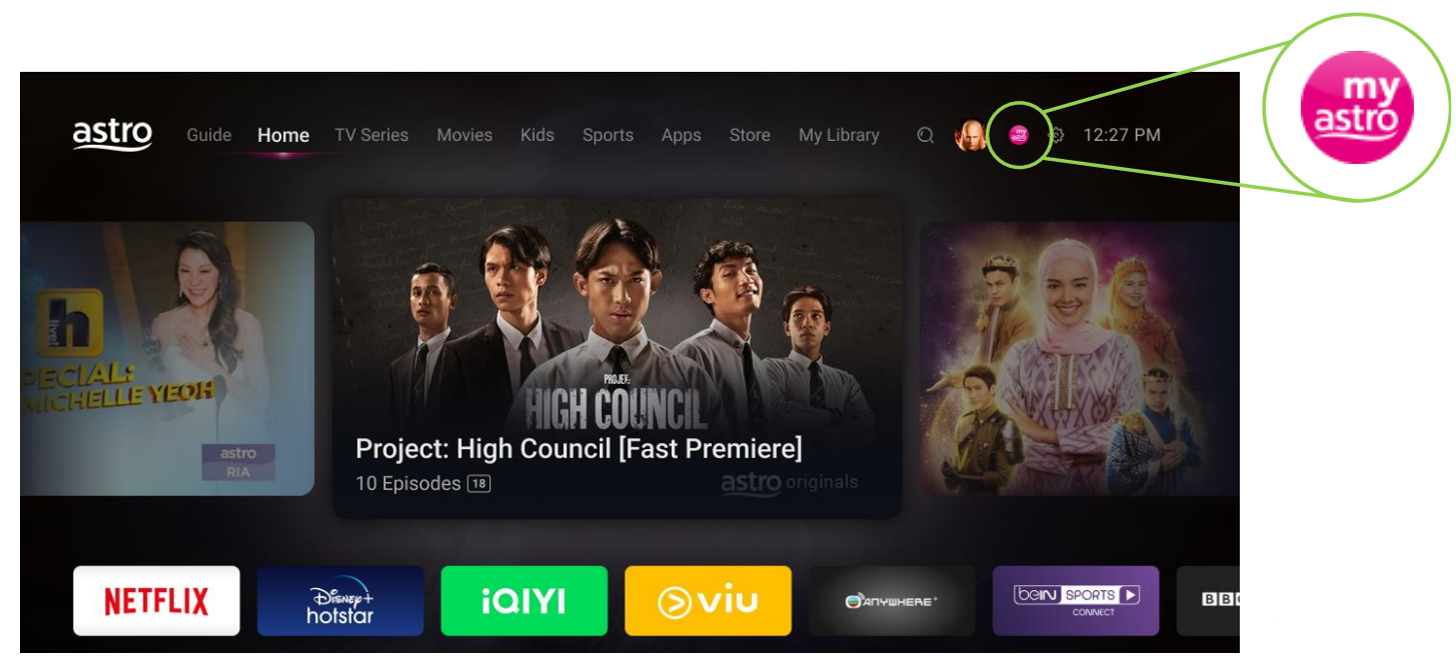Image resolution: width=1456 pixels, height=664 pixels.
Task: Launch the Netflix app tile
Action: (x=156, y=601)
